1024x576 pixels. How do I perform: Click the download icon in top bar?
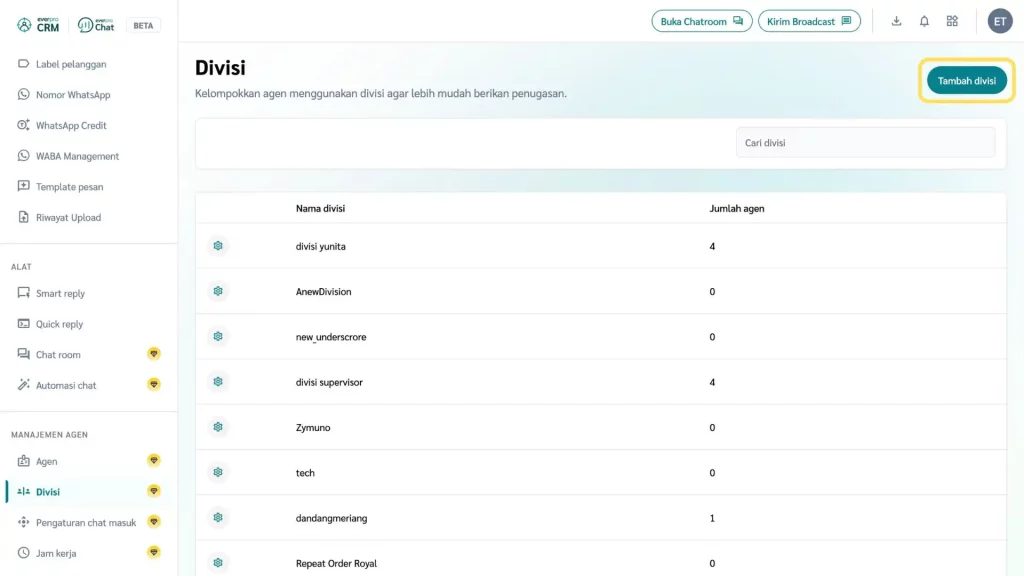click(x=896, y=21)
